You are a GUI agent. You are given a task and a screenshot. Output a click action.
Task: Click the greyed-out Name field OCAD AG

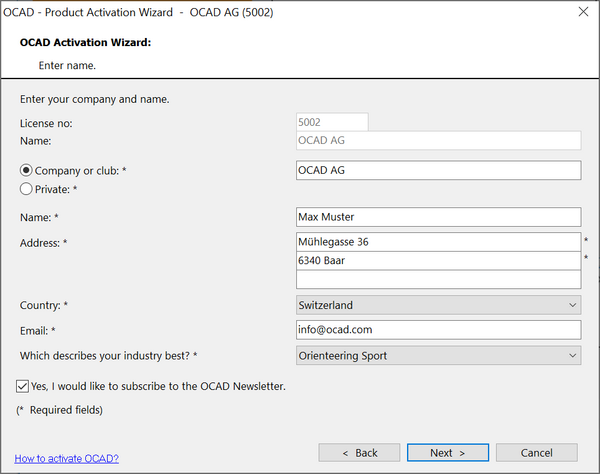coord(439,140)
